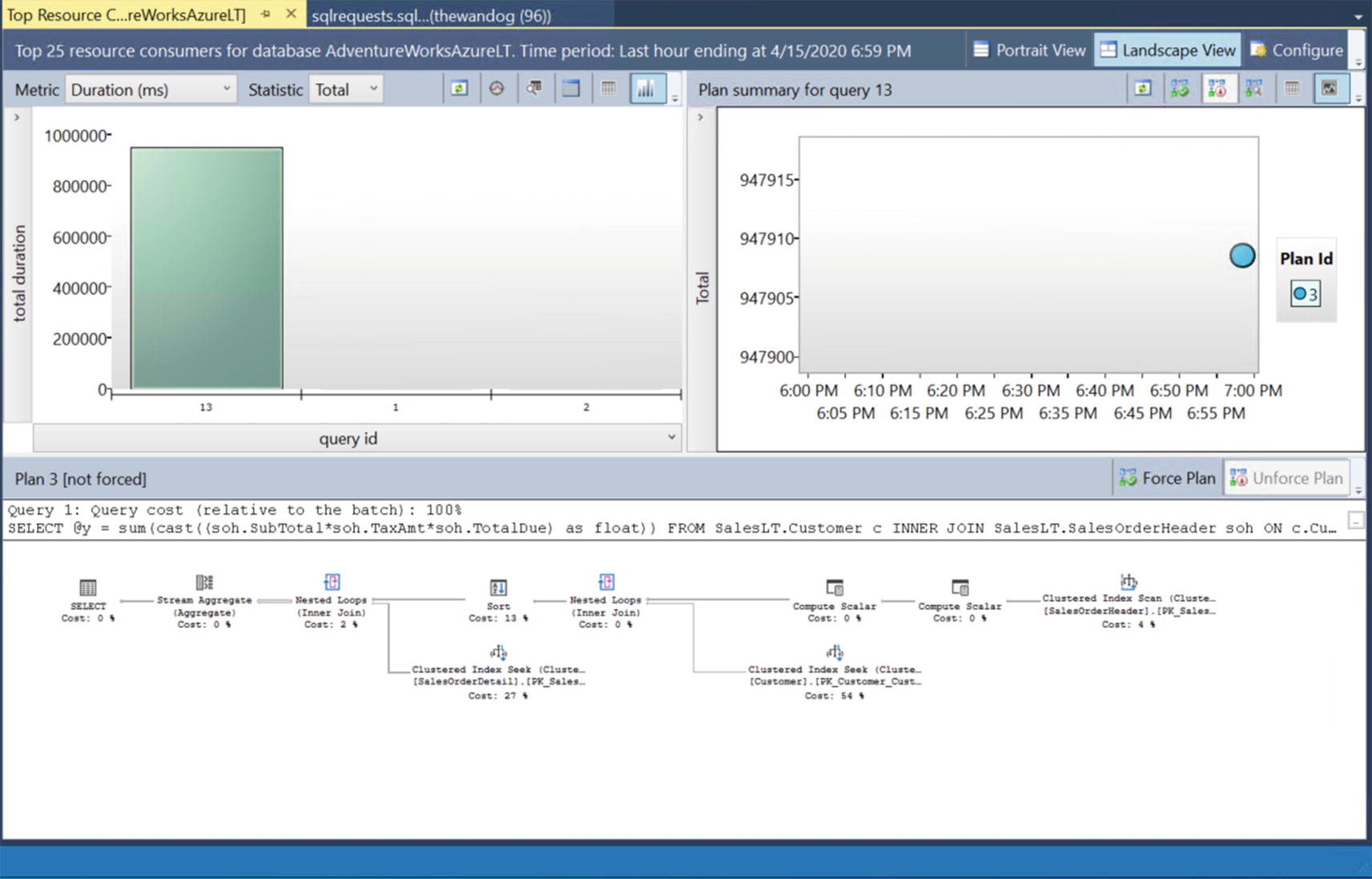Click force plan icon in plan summary toolbar

pos(1180,89)
